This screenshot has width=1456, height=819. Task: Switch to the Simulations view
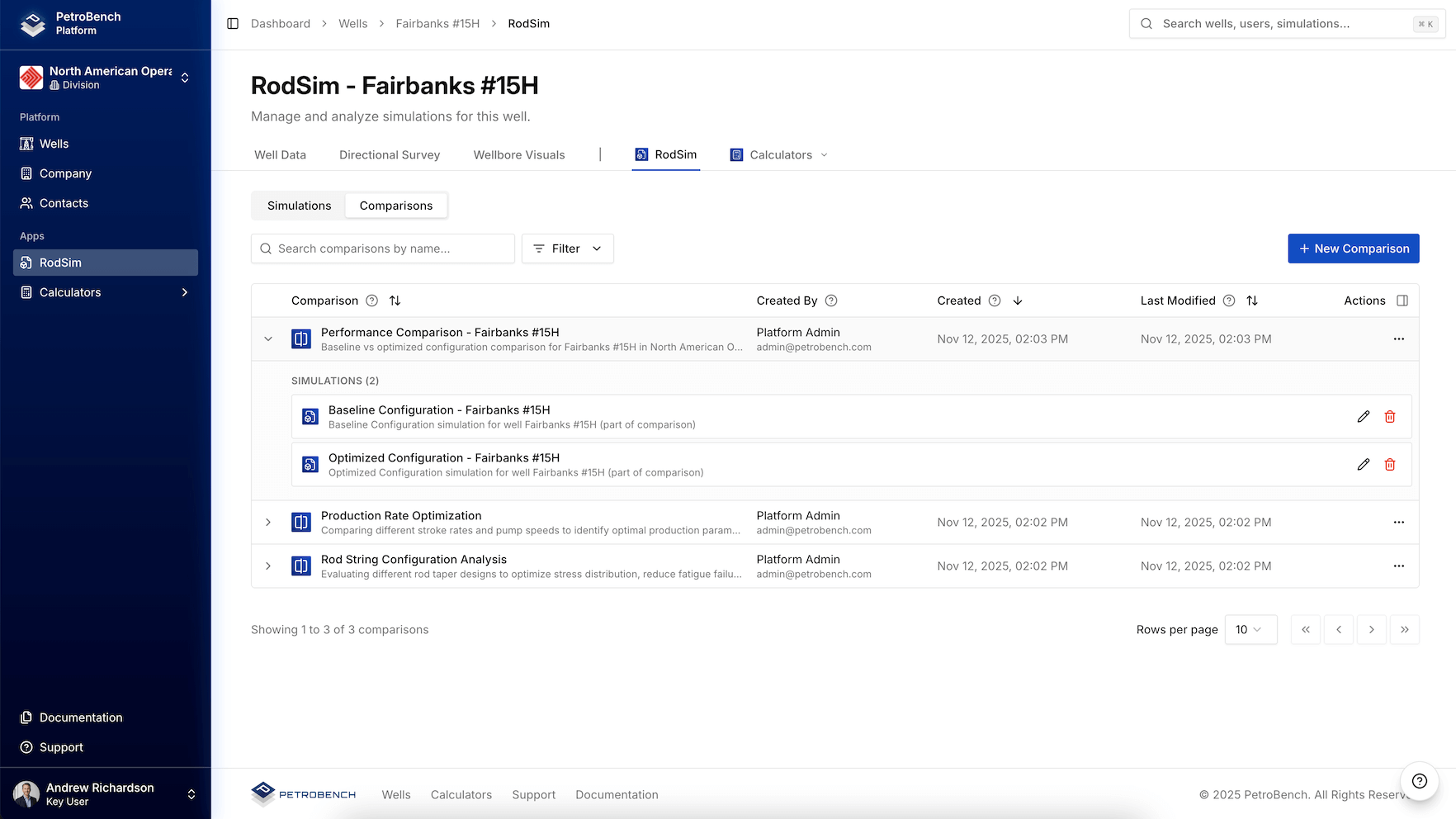[299, 205]
